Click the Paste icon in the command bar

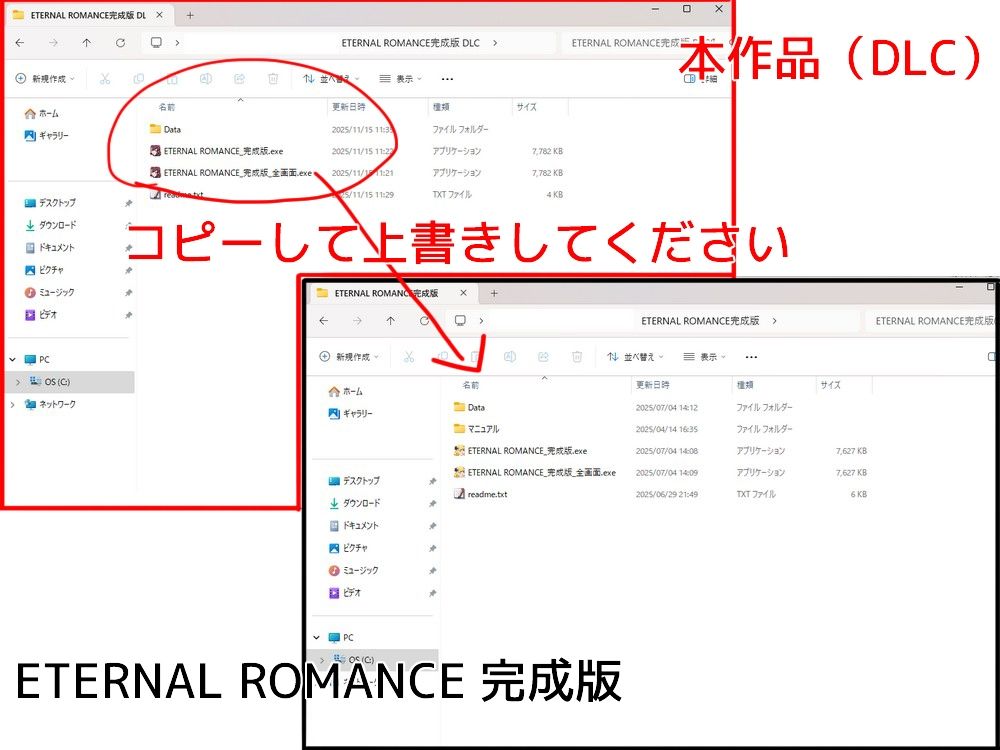point(174,77)
